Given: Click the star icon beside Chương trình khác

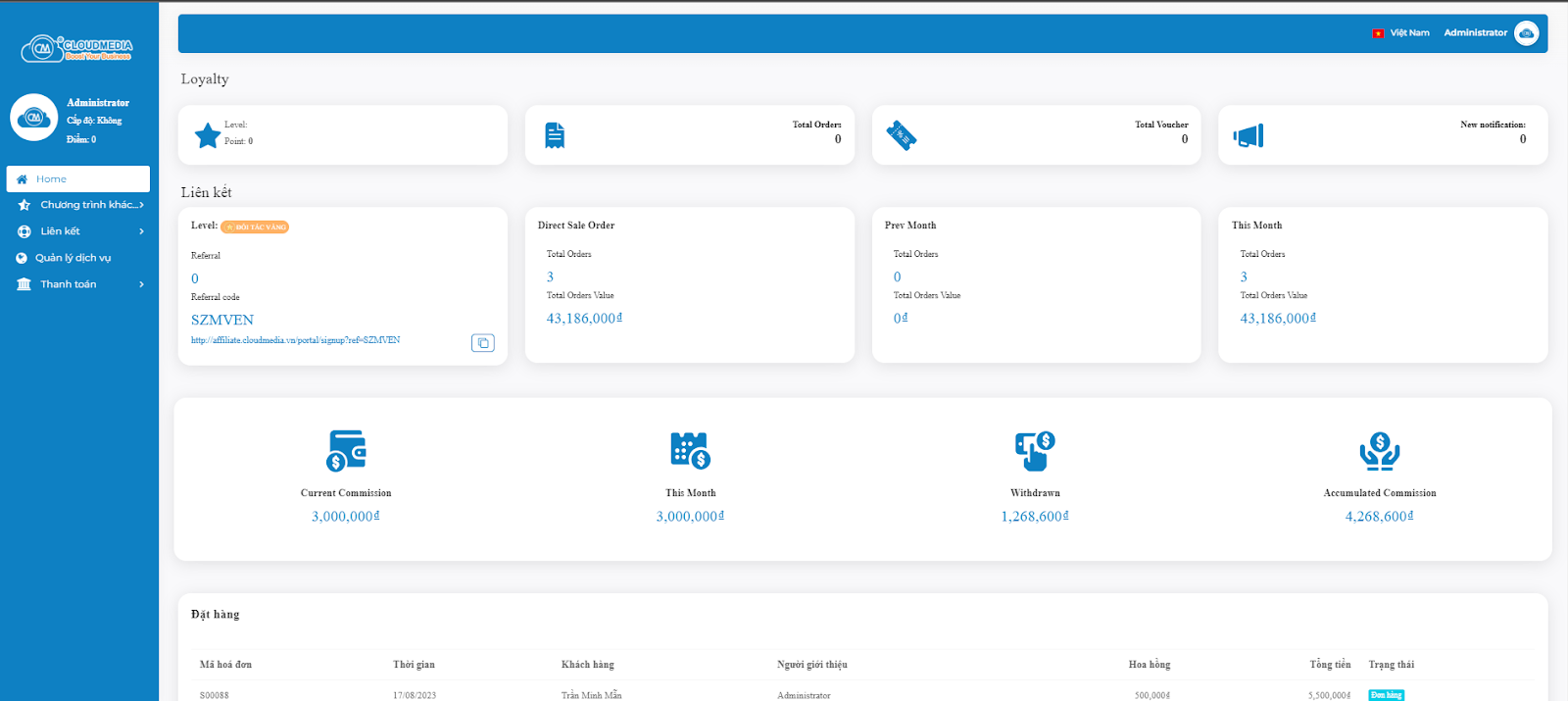Looking at the screenshot, I should point(24,205).
